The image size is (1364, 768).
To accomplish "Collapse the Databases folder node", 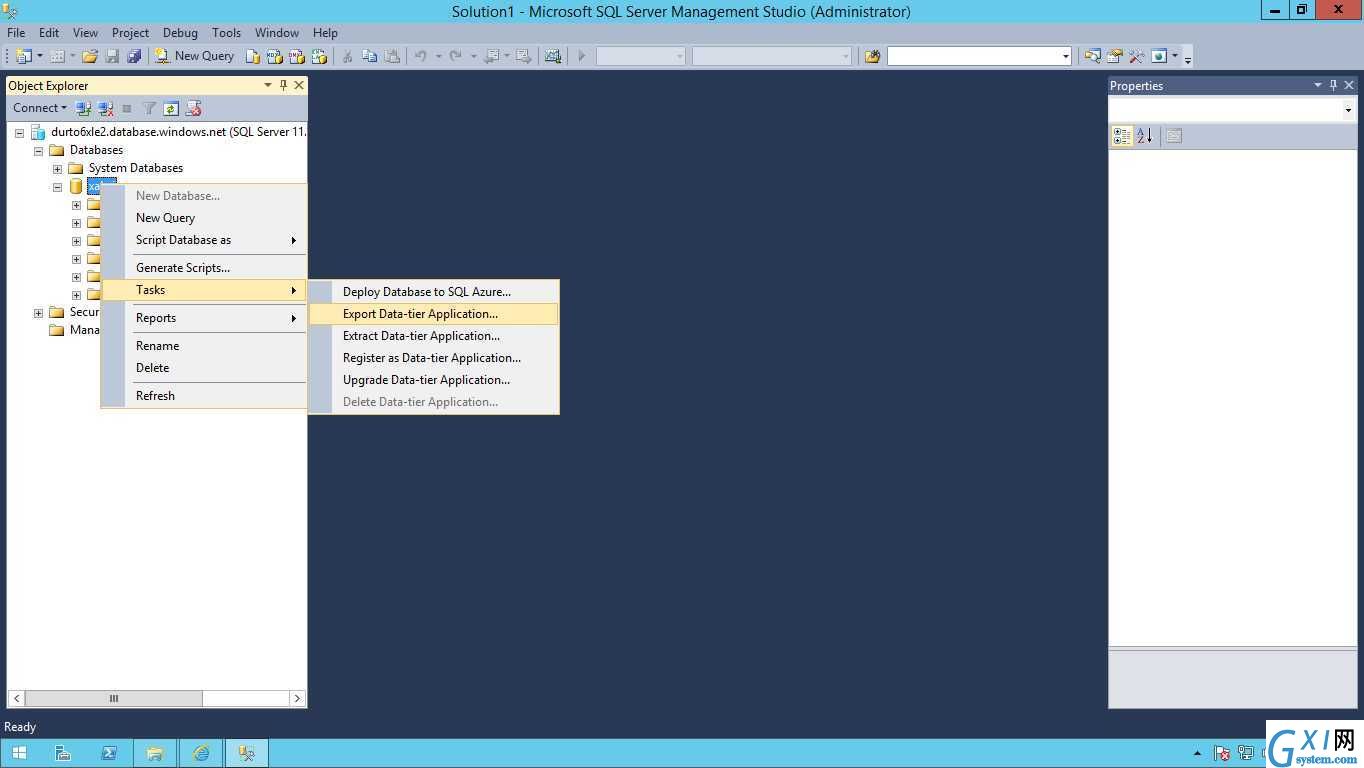I will 38,150.
